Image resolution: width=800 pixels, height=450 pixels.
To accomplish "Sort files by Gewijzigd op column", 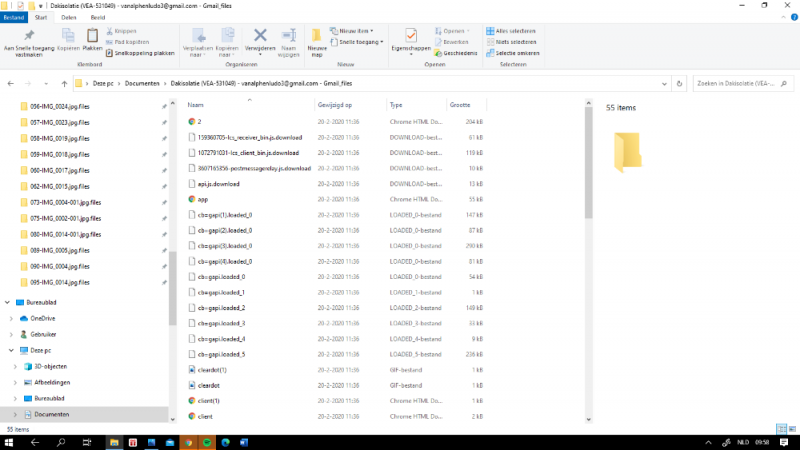I will (x=337, y=104).
